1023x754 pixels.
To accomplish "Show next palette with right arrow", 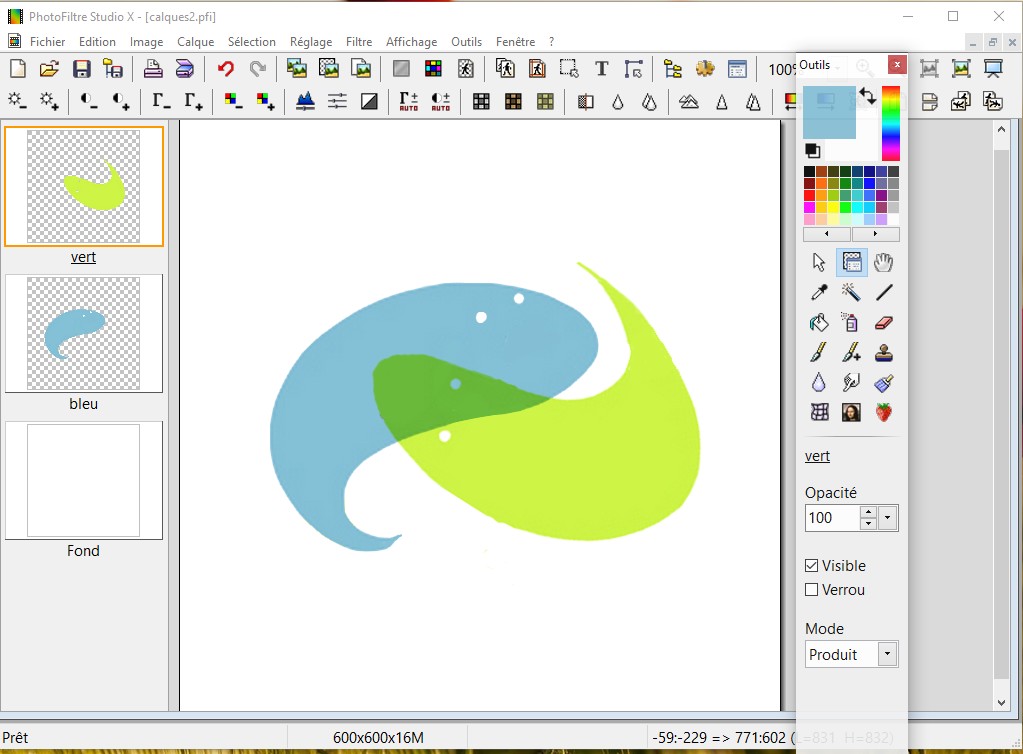I will click(x=876, y=234).
